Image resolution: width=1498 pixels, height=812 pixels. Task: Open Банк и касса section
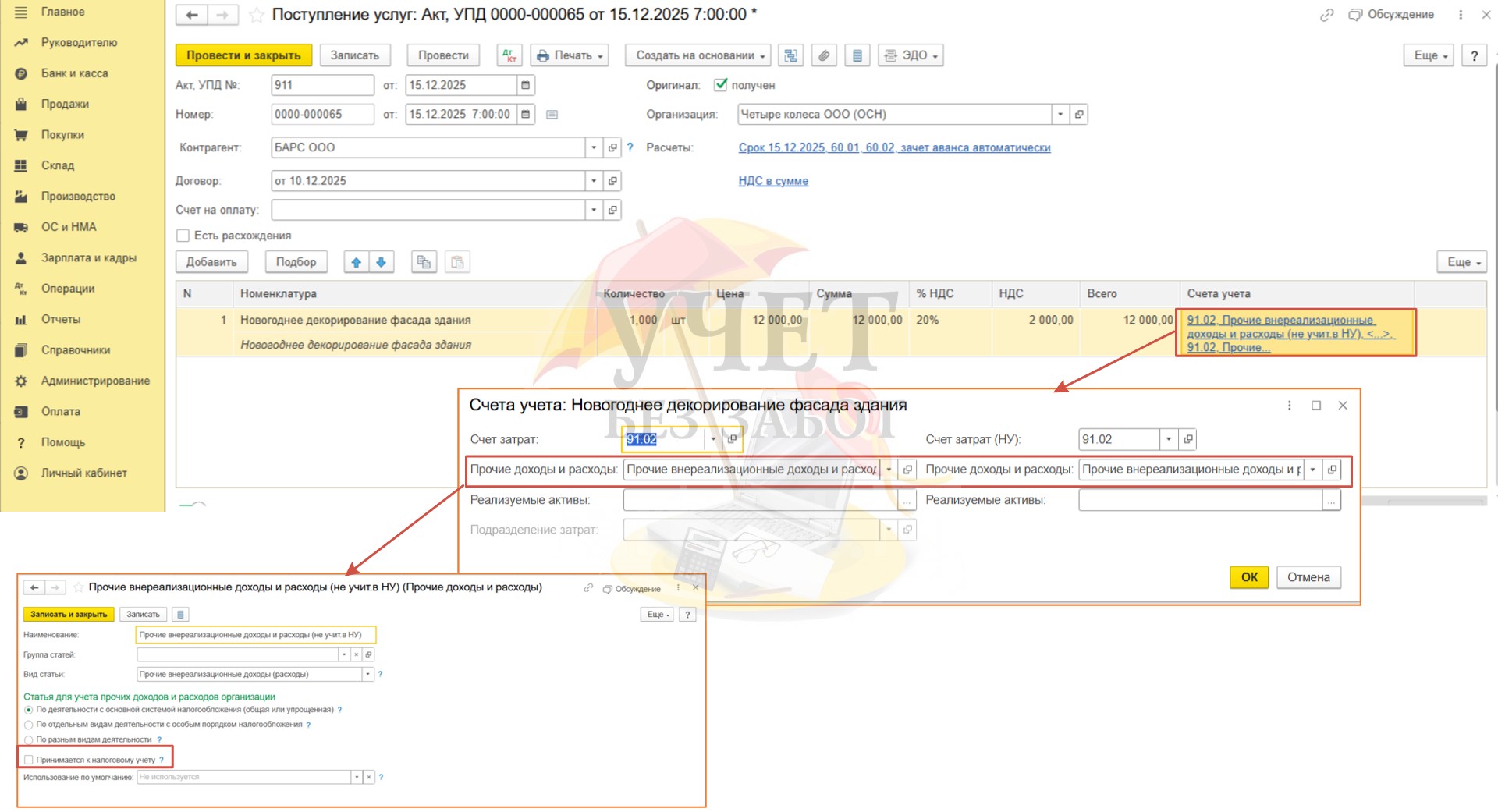[x=74, y=73]
